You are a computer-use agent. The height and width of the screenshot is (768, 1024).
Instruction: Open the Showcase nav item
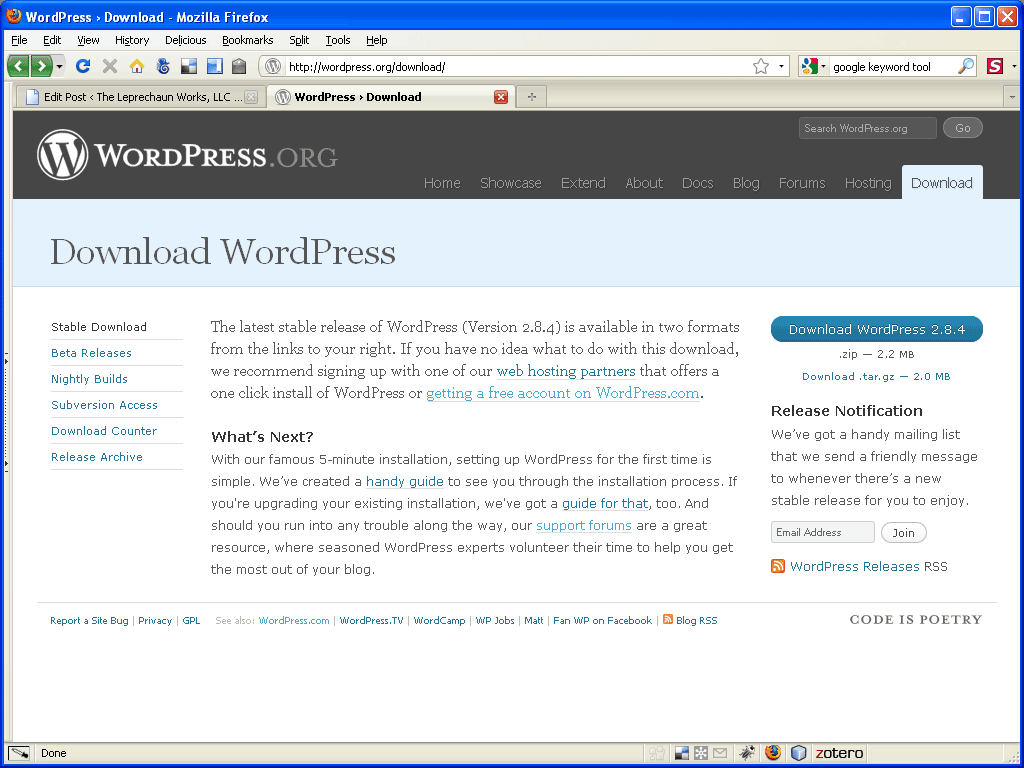click(x=511, y=183)
